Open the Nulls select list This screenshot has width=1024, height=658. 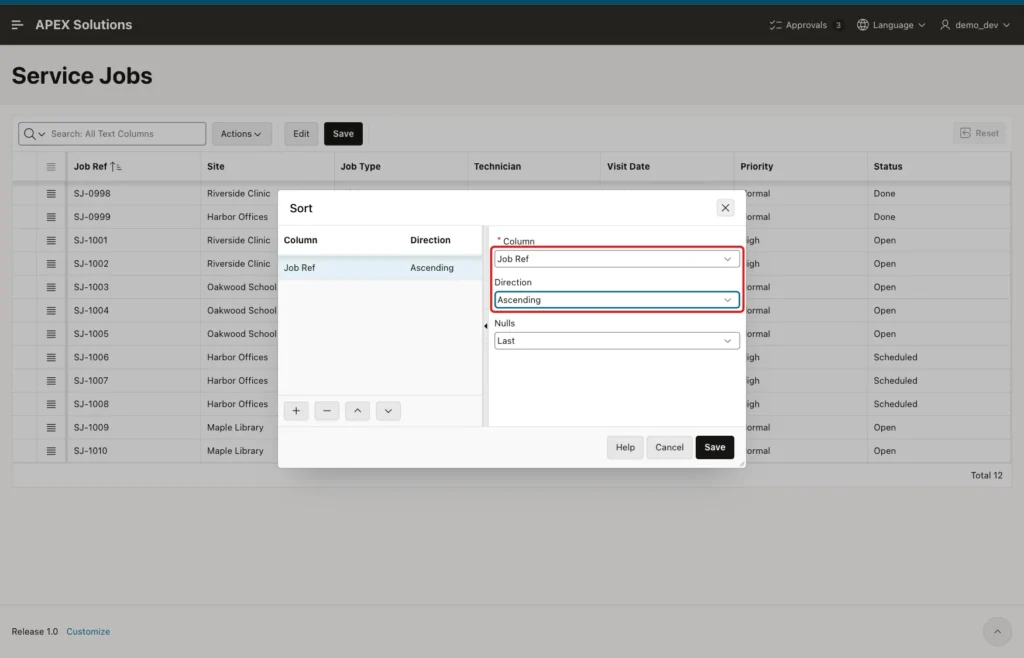[616, 341]
